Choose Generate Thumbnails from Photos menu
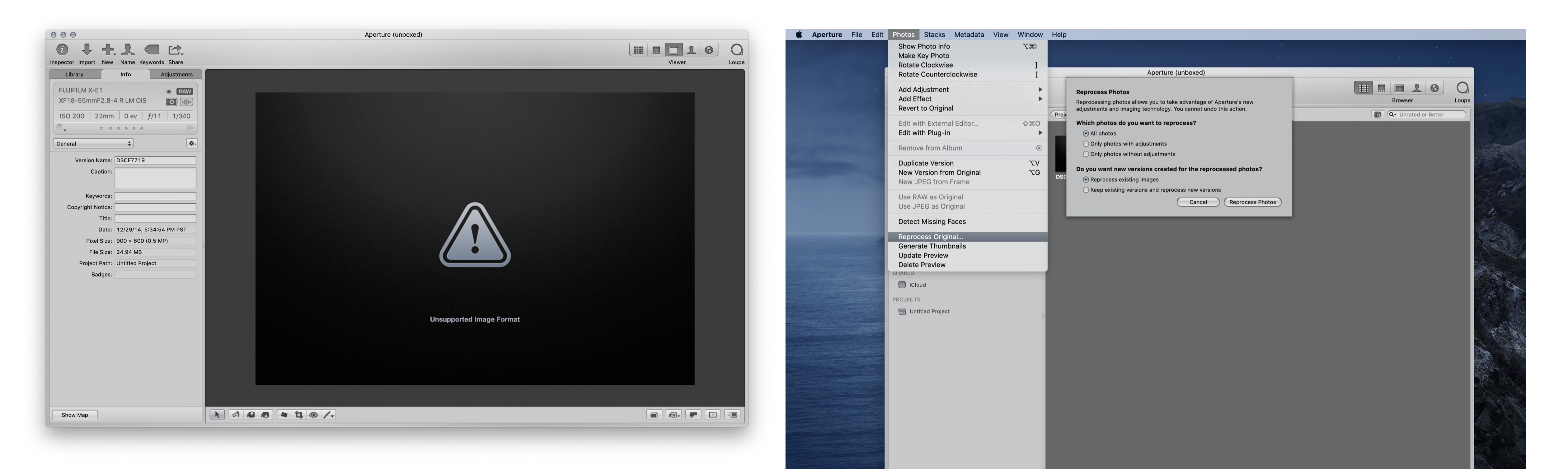1568x469 pixels. click(x=931, y=246)
